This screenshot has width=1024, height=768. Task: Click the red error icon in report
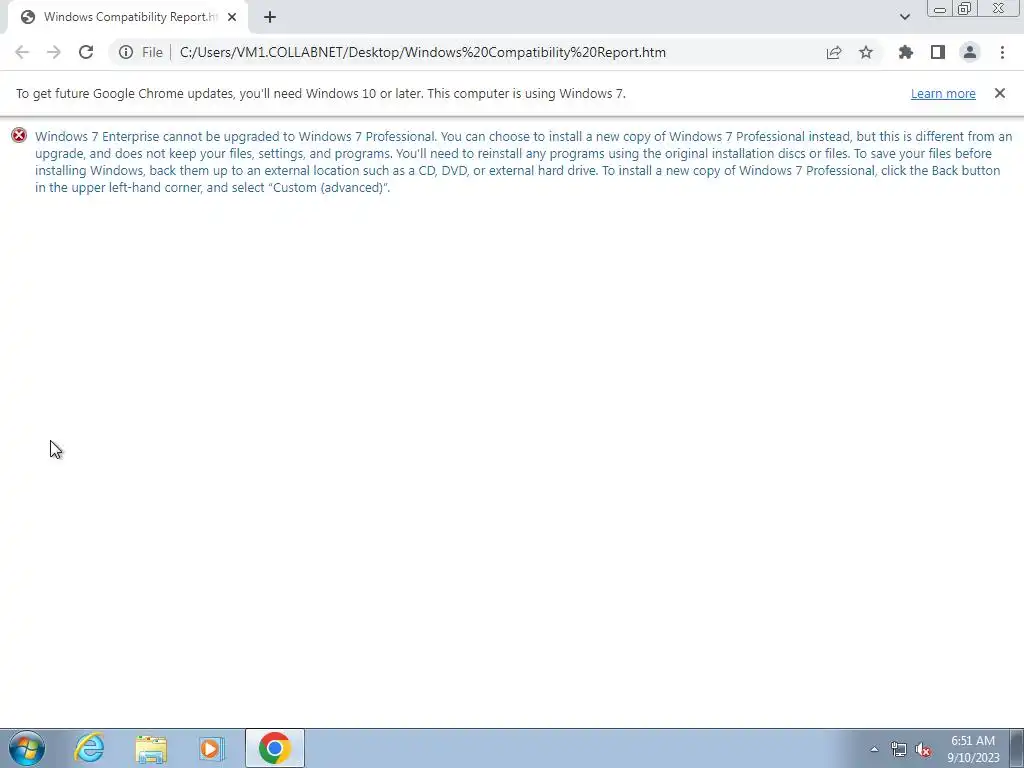(x=19, y=136)
